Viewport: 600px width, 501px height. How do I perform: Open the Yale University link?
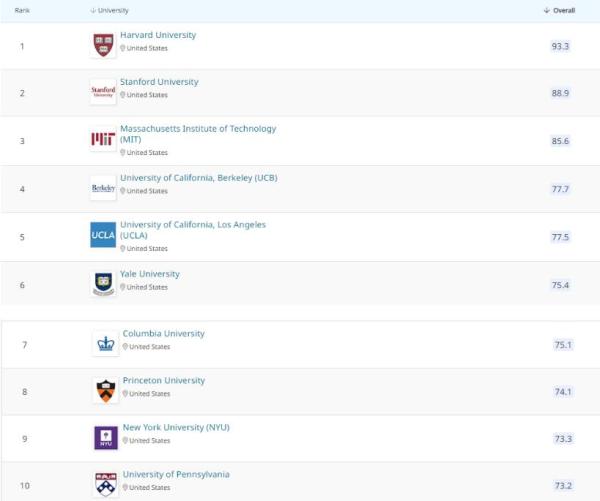coord(150,274)
